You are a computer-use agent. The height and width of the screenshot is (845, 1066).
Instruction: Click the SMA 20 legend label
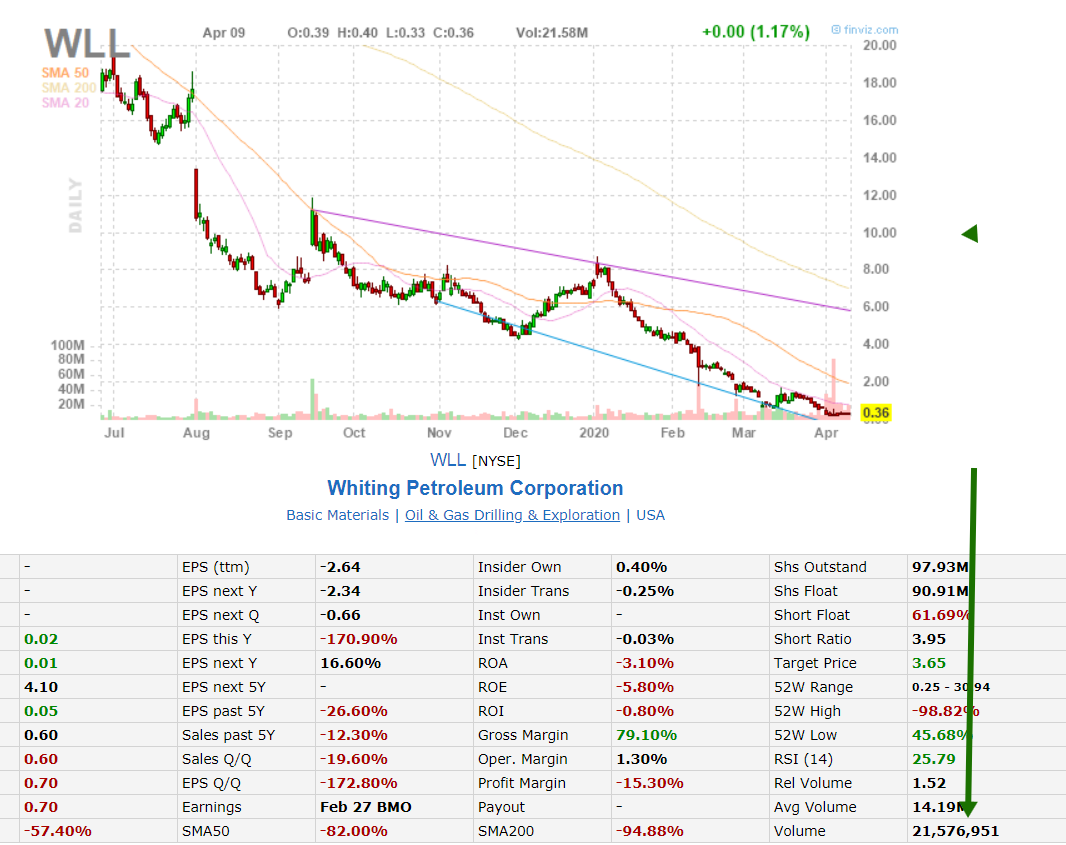[65, 103]
